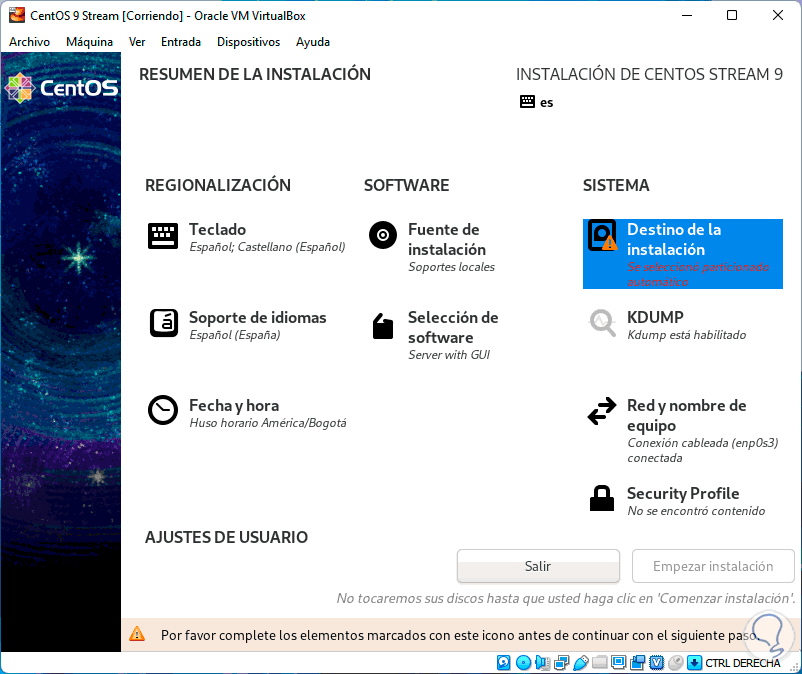Click the CentOS logo in the sidebar

coord(61,88)
